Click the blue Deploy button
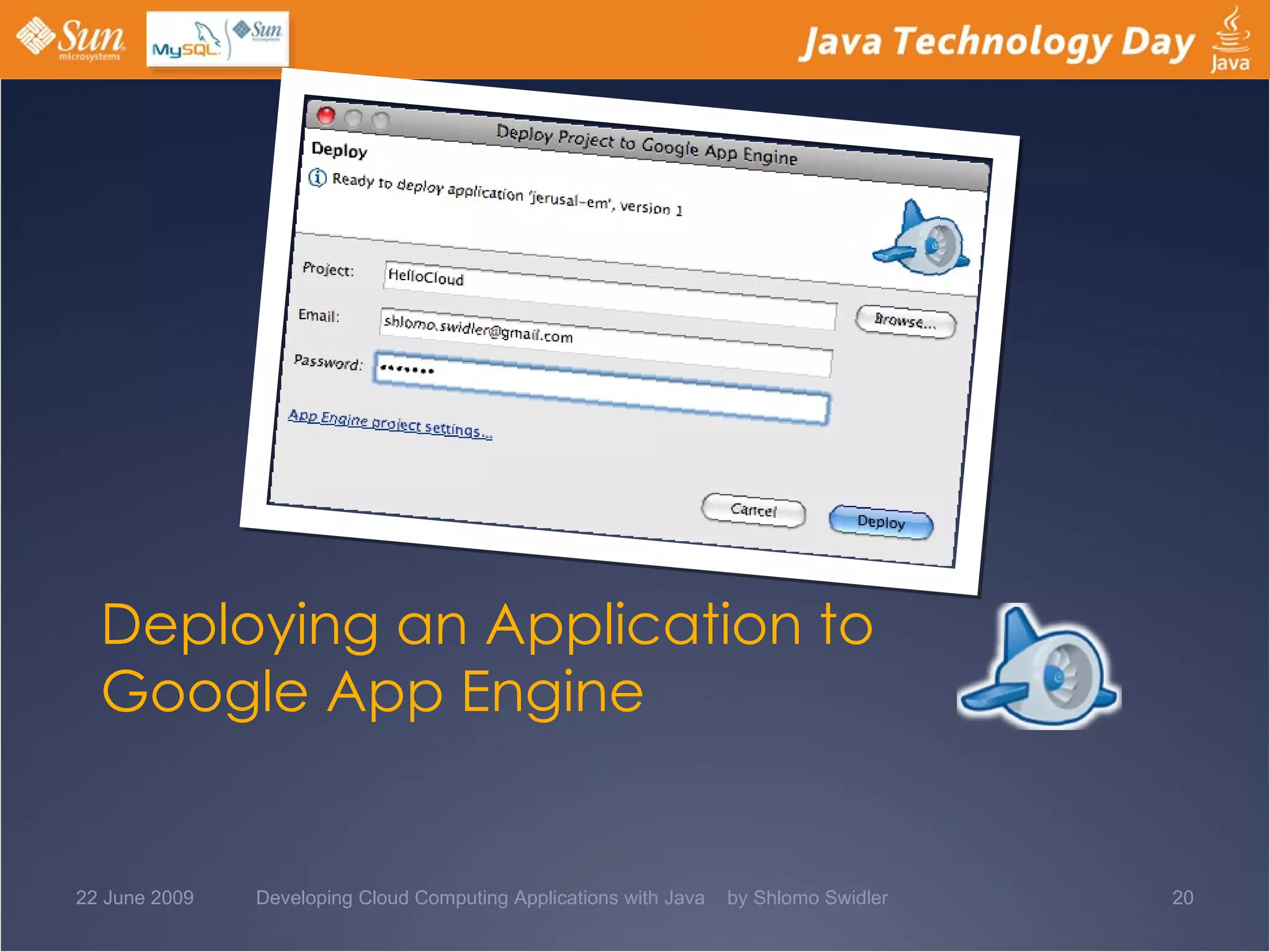The width and height of the screenshot is (1270, 952). (x=881, y=522)
